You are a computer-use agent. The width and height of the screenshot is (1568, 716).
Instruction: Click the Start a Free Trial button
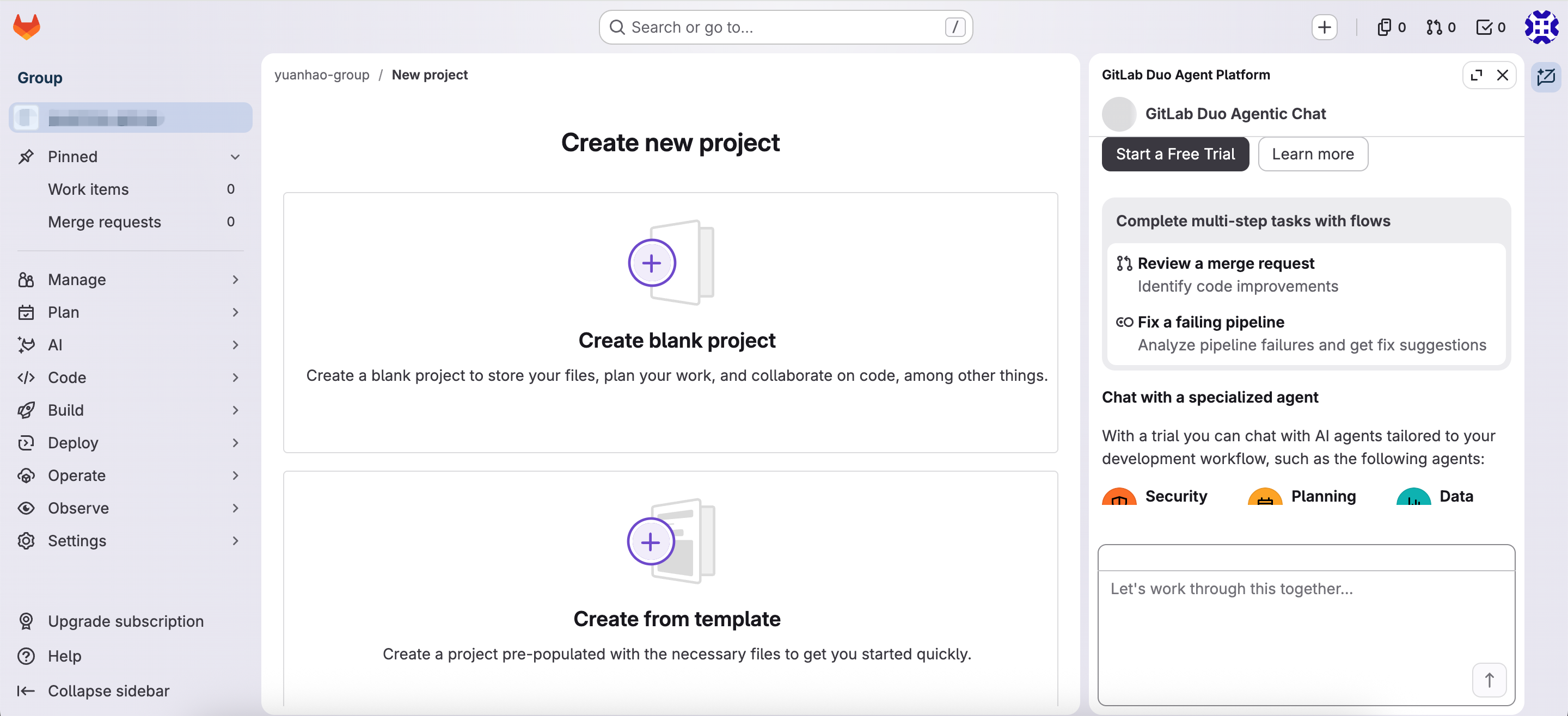(x=1175, y=155)
